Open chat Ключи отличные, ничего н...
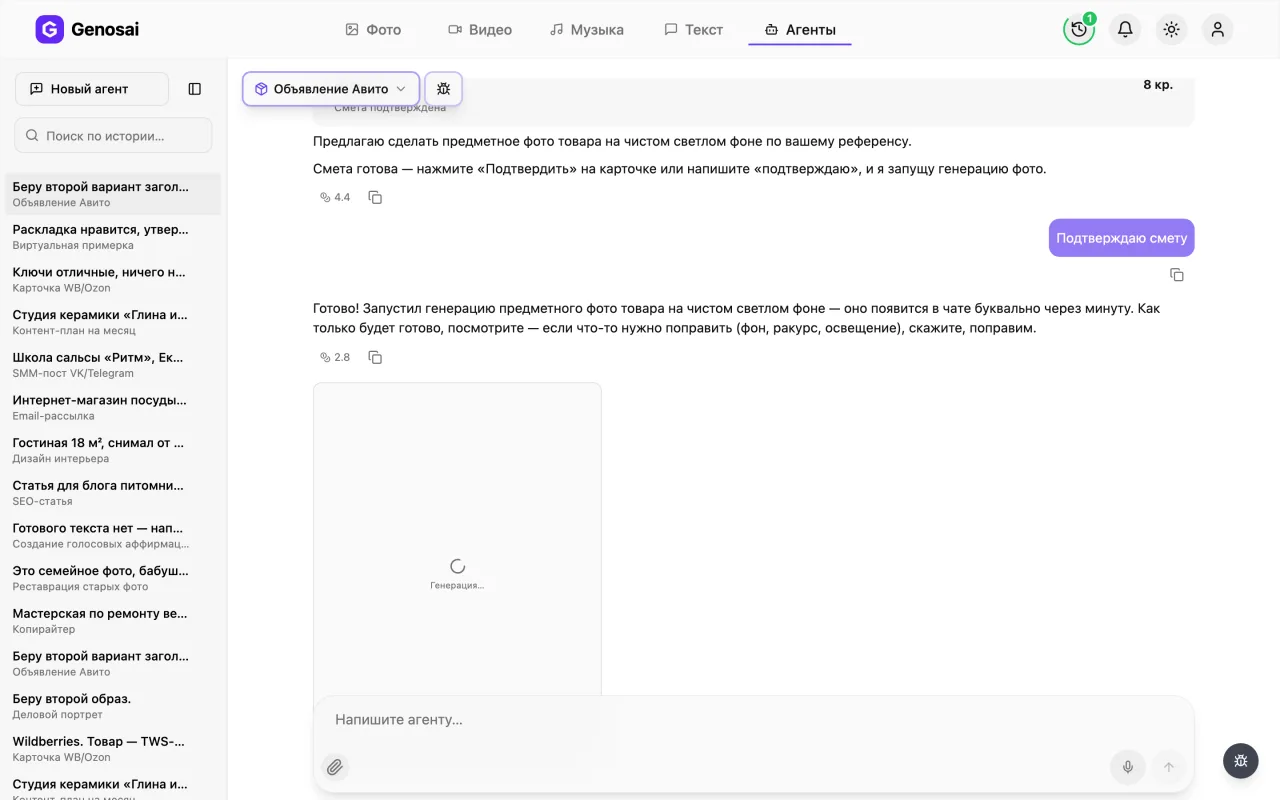 [113, 279]
